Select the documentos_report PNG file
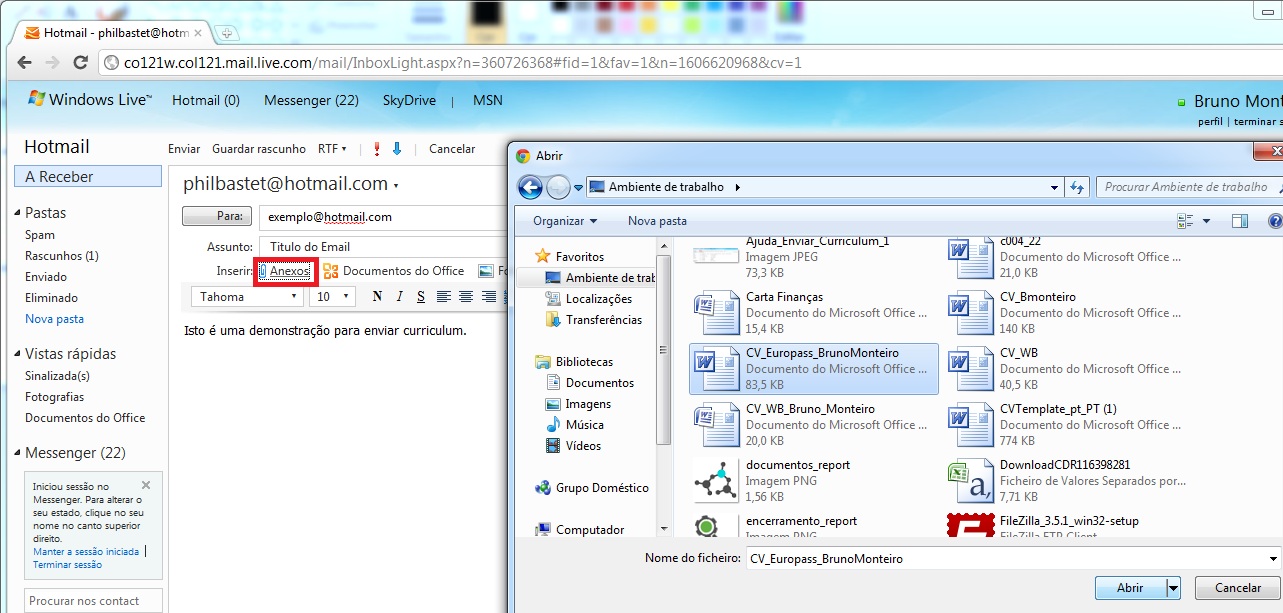The image size is (1283, 613). 813,481
